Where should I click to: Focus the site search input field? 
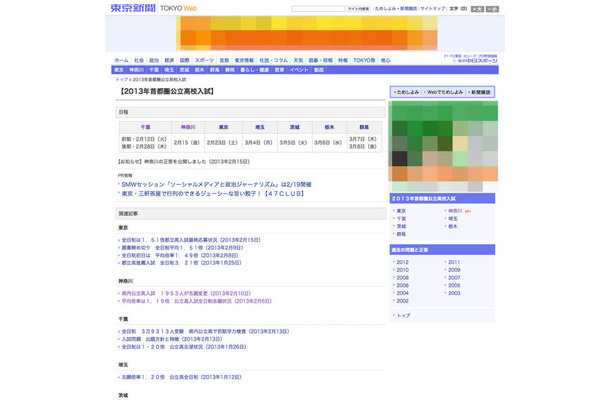pyautogui.click(x=318, y=9)
